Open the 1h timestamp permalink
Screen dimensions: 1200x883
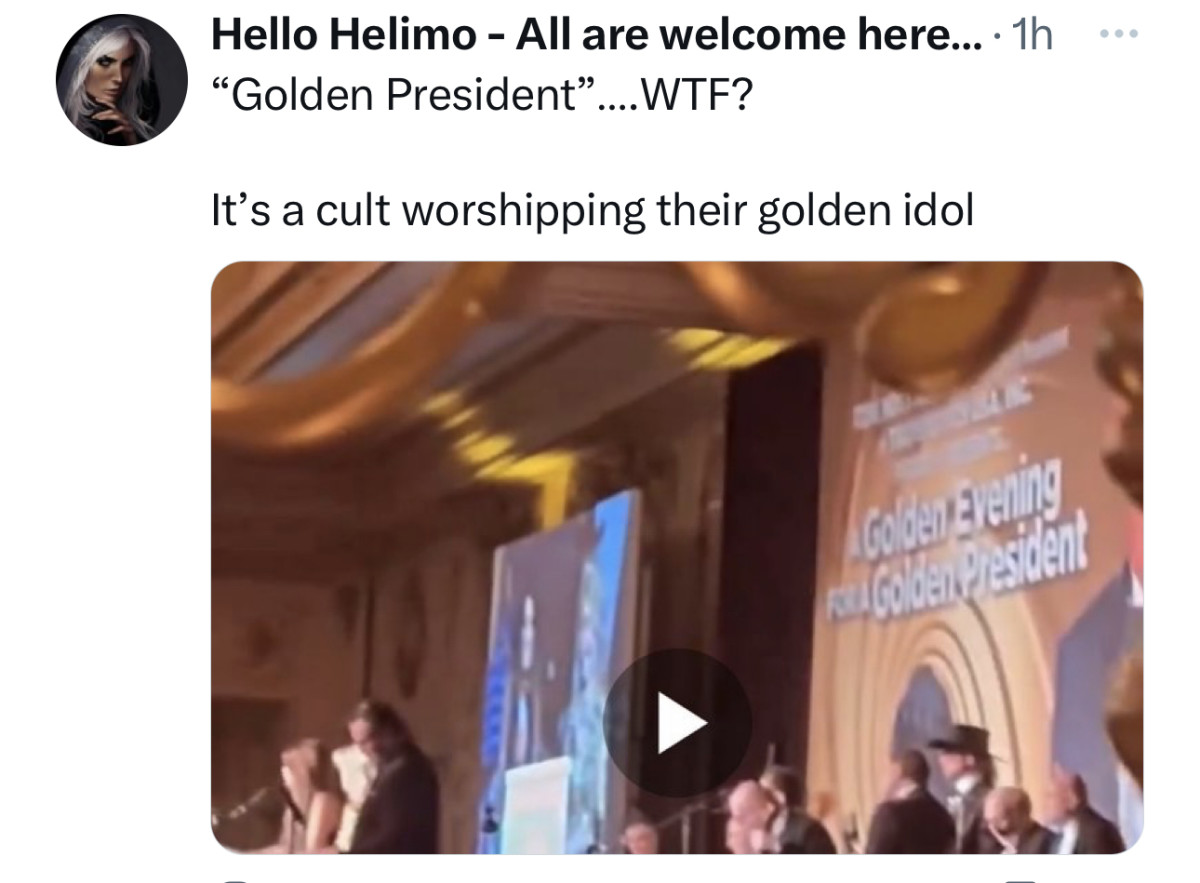pos(1032,36)
